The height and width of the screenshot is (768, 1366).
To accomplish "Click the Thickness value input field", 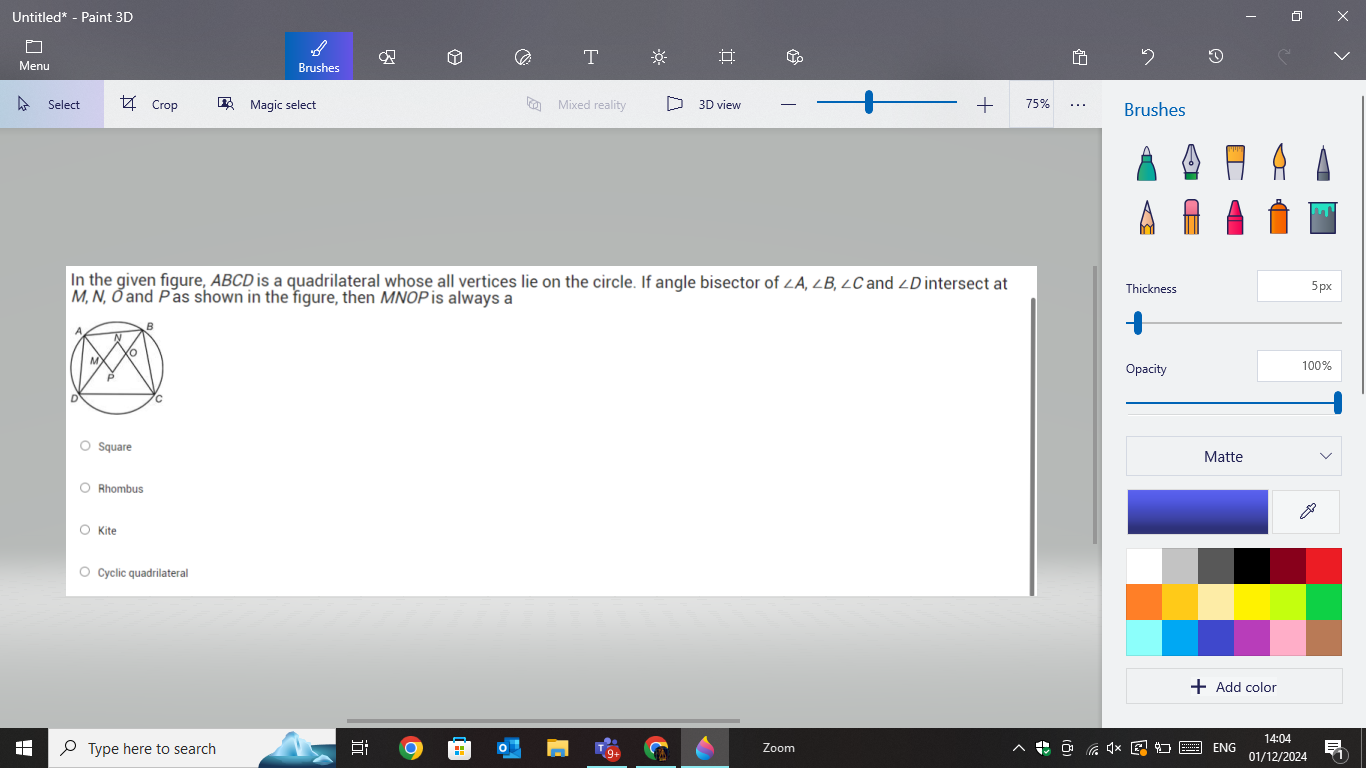I will click(1298, 286).
